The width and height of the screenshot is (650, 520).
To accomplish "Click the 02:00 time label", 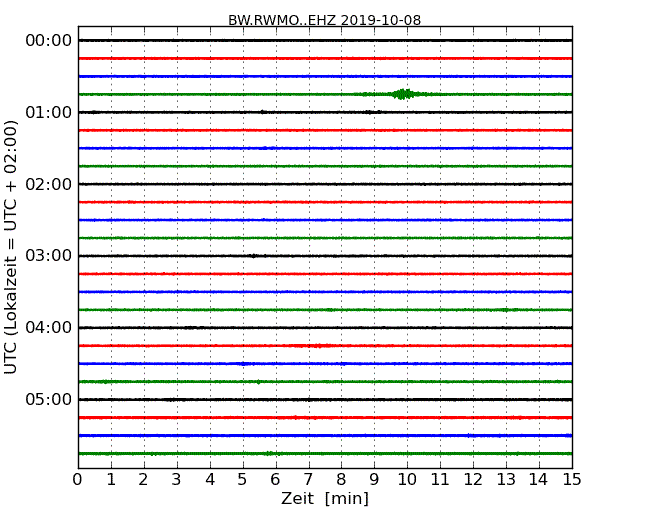I will (49, 184).
